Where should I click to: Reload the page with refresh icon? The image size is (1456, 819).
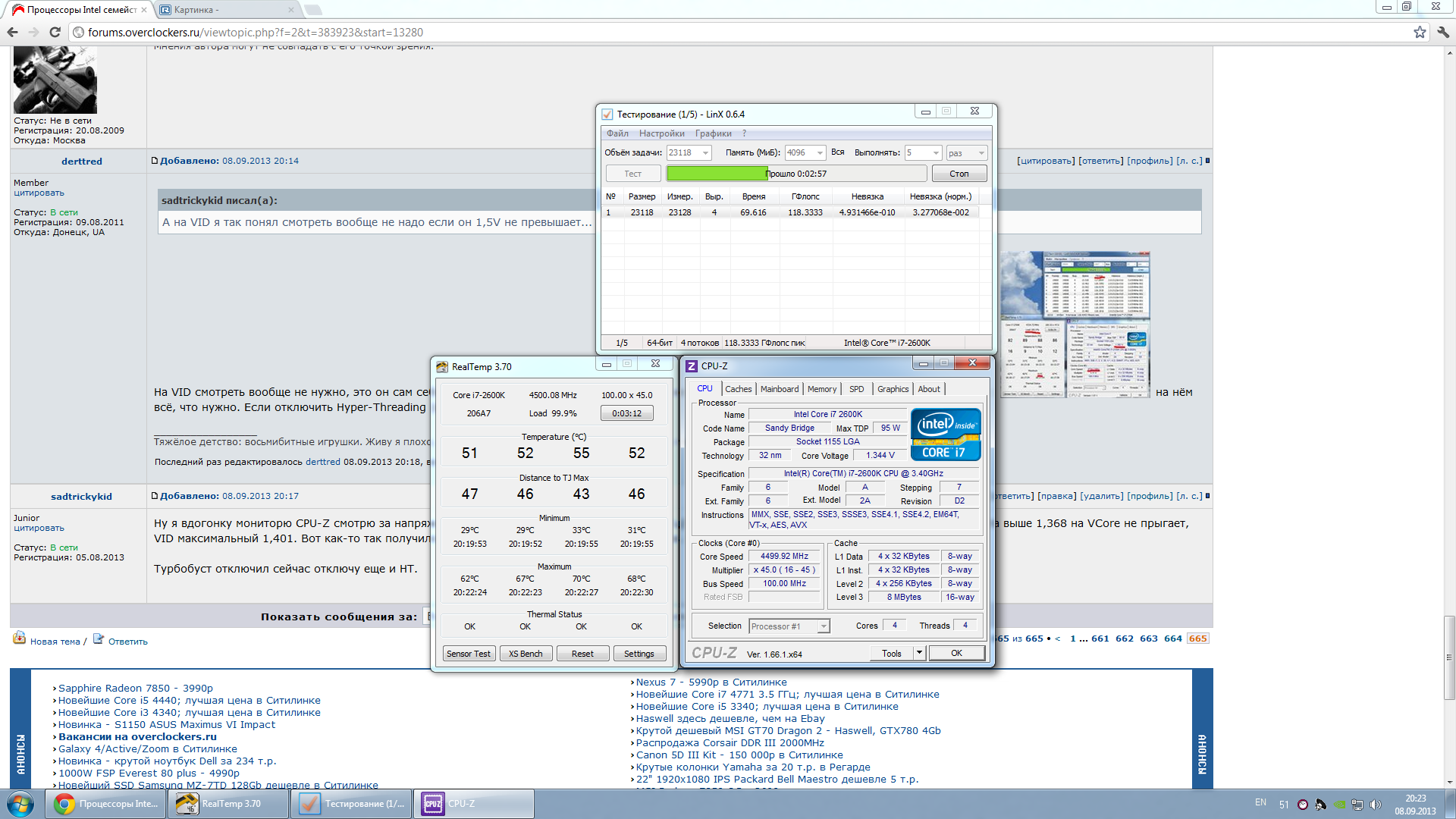point(55,32)
